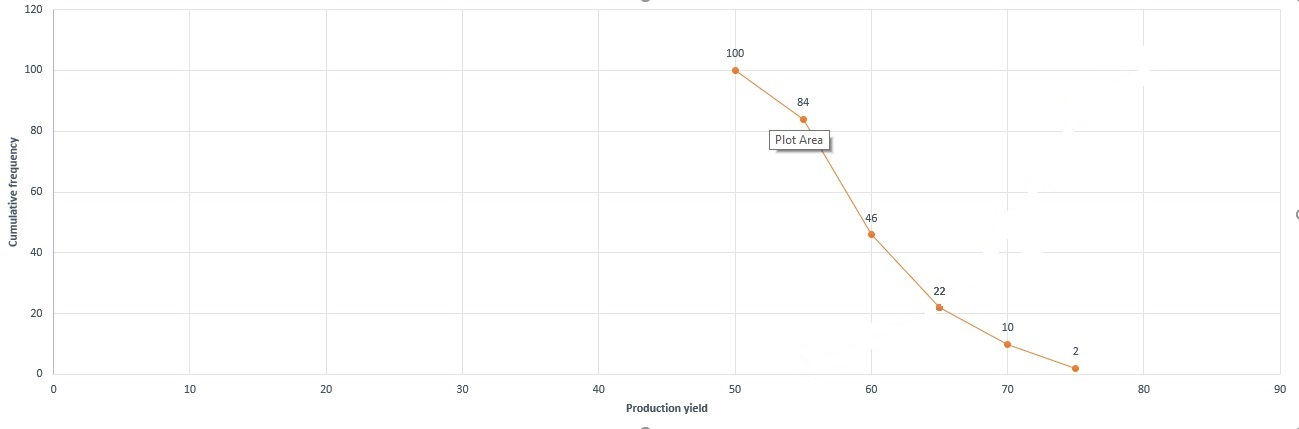This screenshot has height=429, width=1299.
Task: Click the data point at value 100
Action: (735, 70)
